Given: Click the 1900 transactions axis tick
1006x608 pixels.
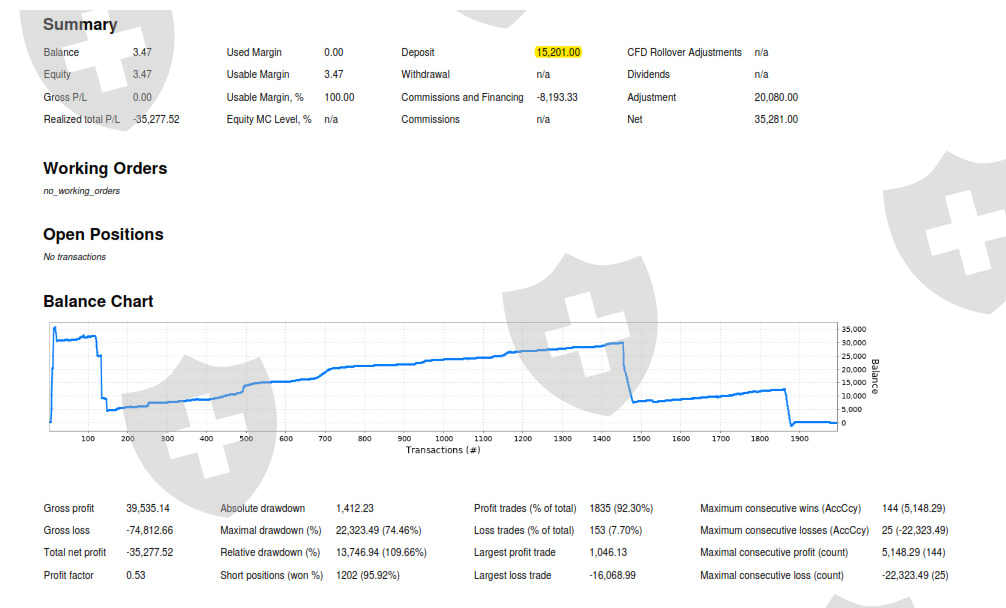Looking at the screenshot, I should (x=799, y=439).
